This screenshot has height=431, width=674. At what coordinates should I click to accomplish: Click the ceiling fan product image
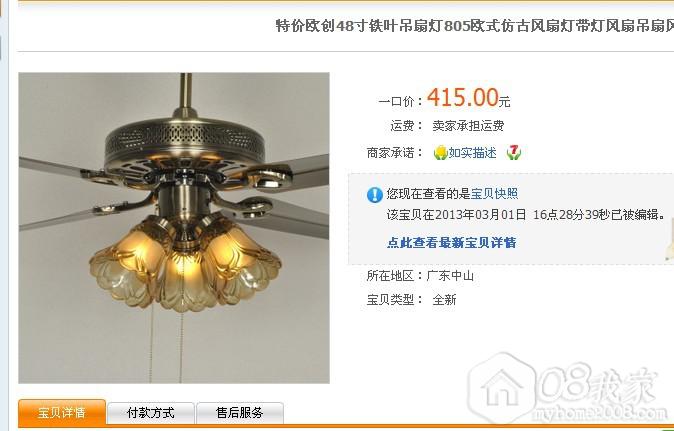coord(174,228)
